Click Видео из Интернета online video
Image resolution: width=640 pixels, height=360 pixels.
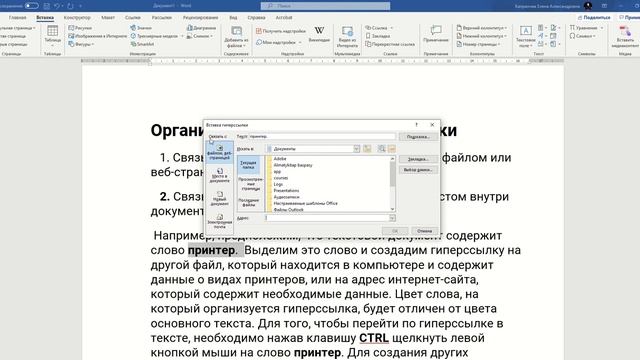coord(347,37)
